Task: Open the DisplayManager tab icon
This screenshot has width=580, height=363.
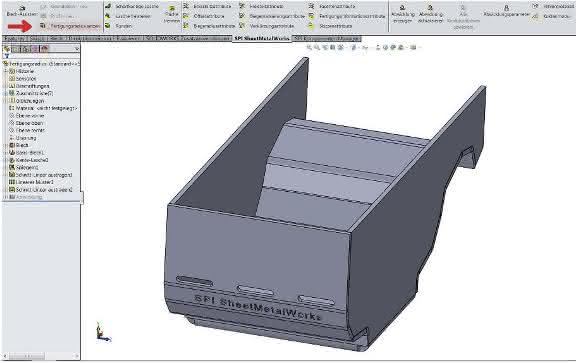Action: 44,49
